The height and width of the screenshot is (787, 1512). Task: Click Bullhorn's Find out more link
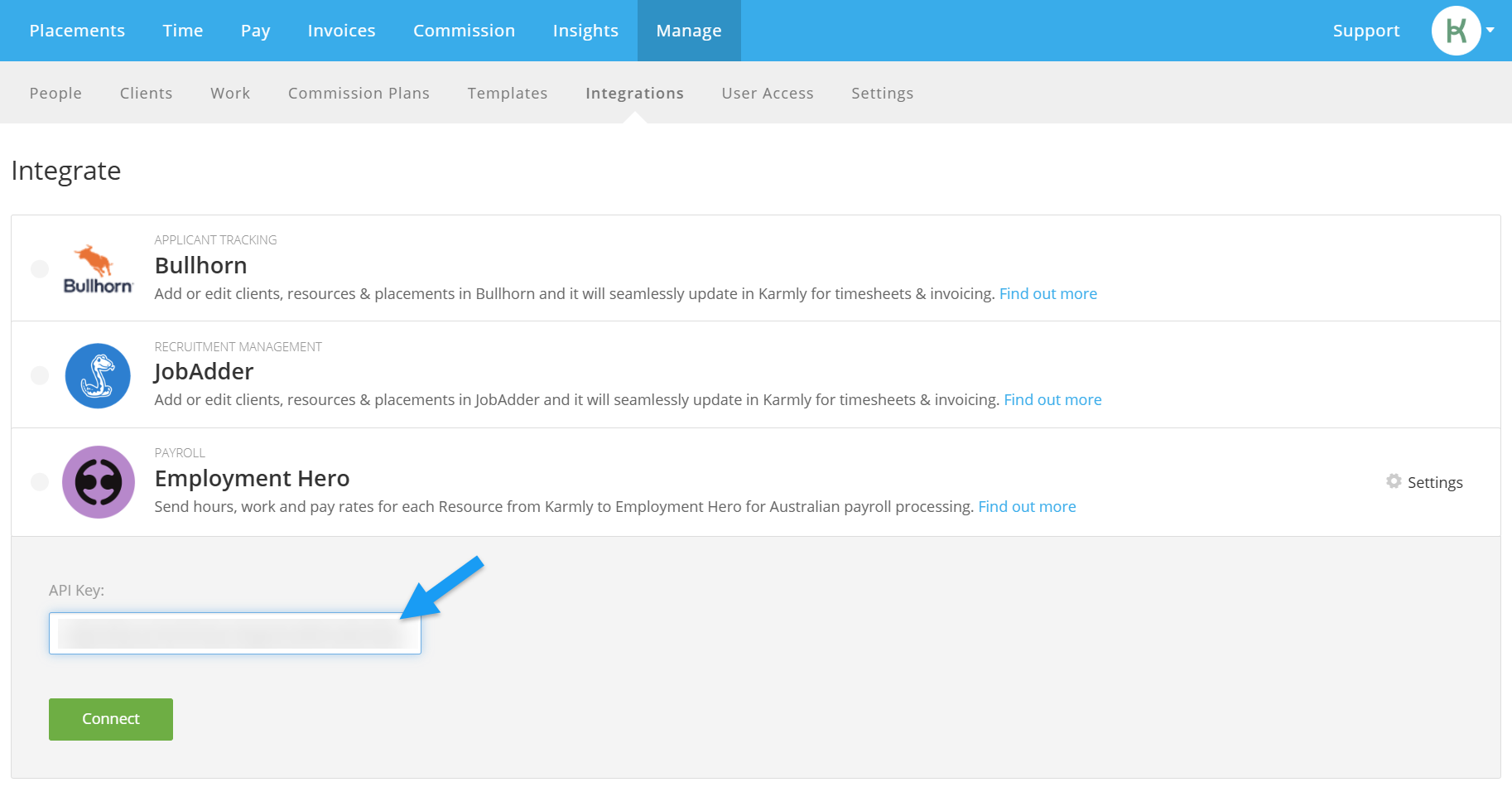click(1048, 293)
